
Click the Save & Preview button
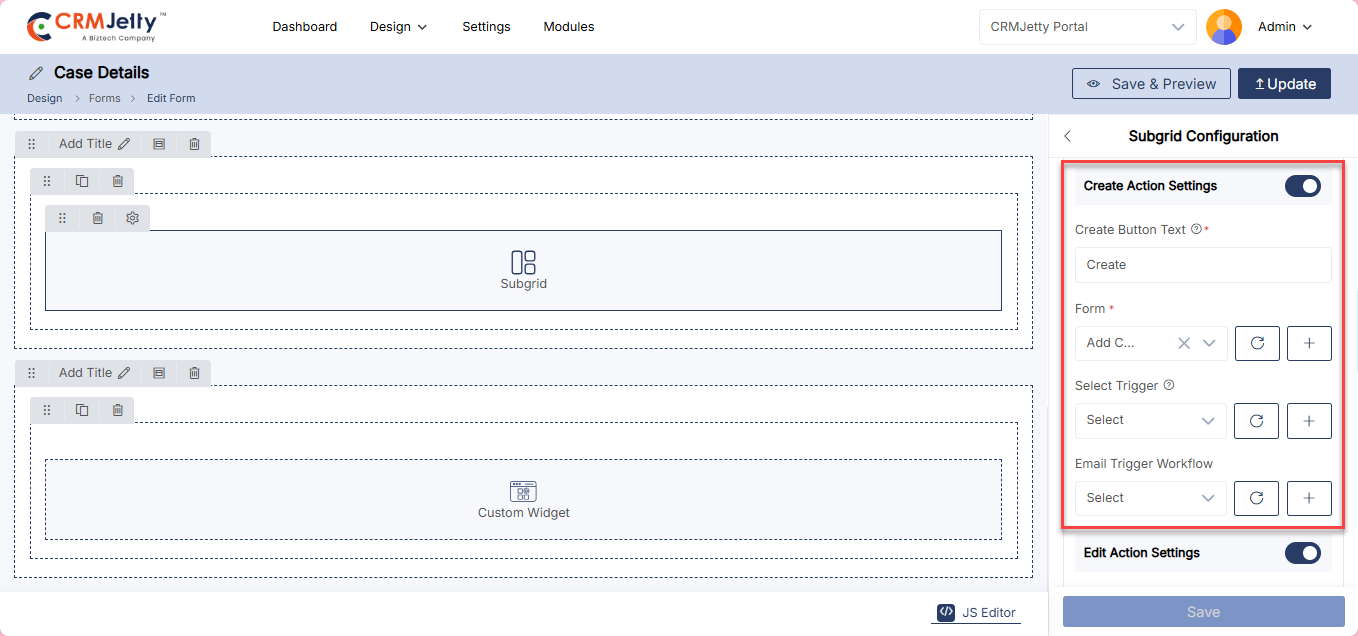click(1150, 84)
